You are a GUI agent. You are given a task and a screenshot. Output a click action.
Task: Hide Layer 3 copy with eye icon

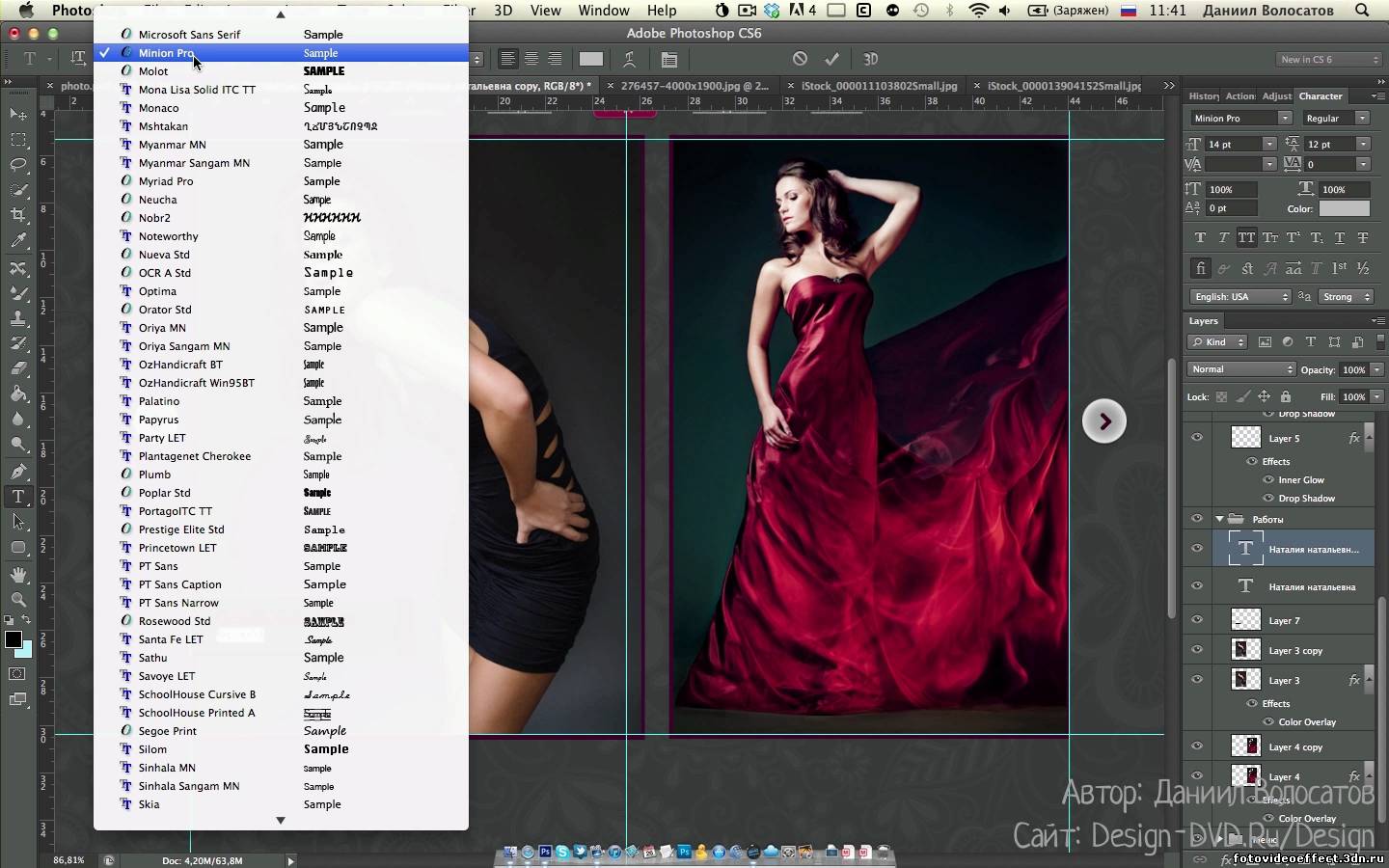click(x=1197, y=650)
